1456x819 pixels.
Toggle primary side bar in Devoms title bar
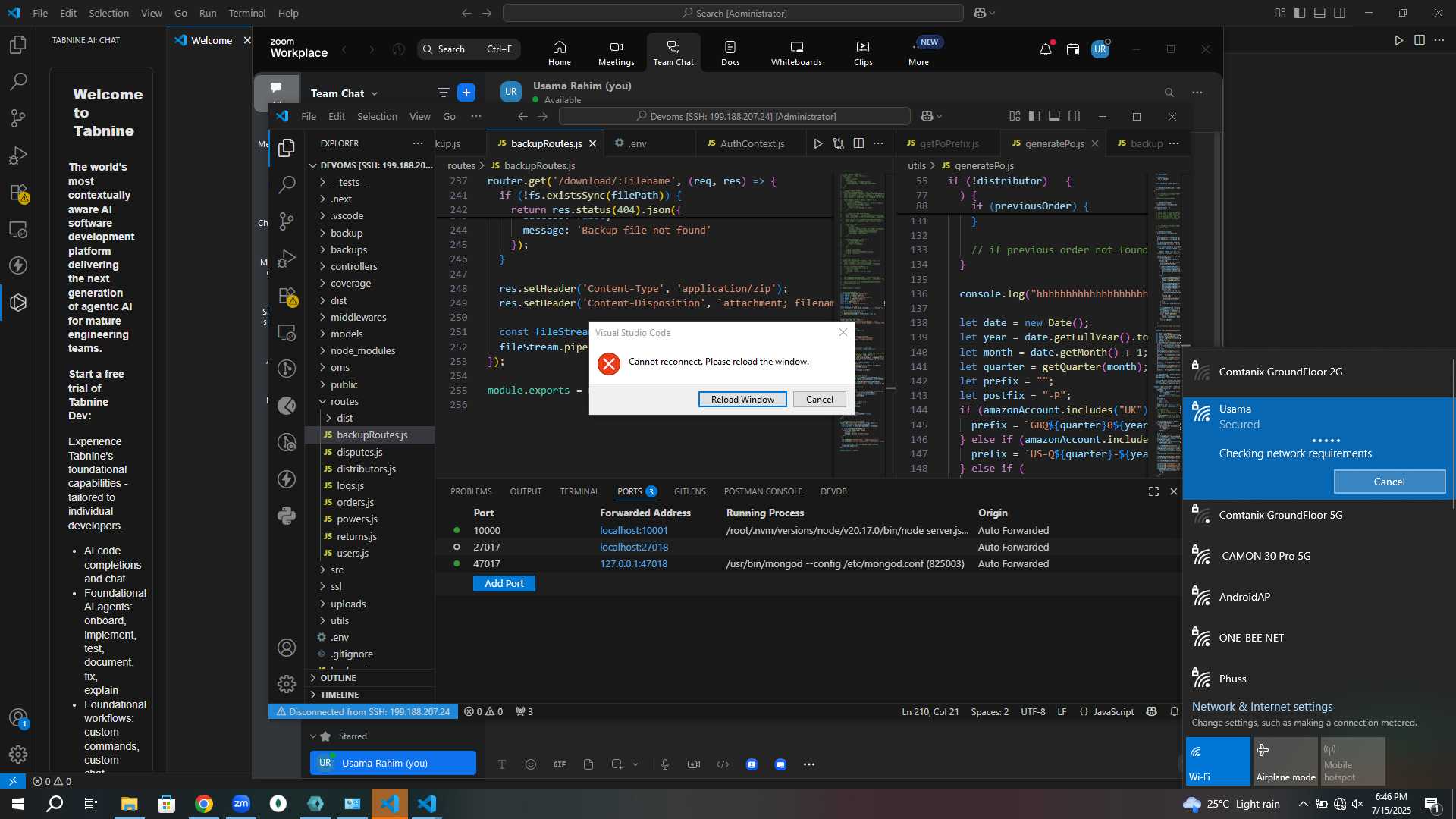click(1034, 116)
